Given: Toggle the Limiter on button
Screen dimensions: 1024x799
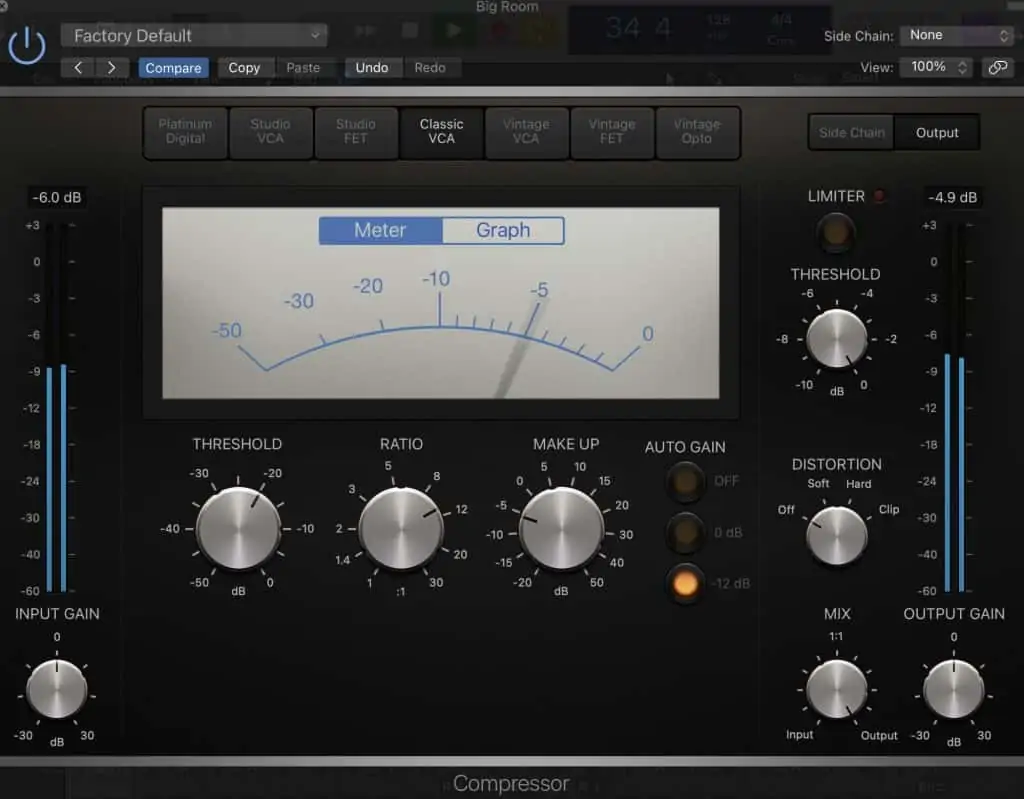Looking at the screenshot, I should 835,232.
